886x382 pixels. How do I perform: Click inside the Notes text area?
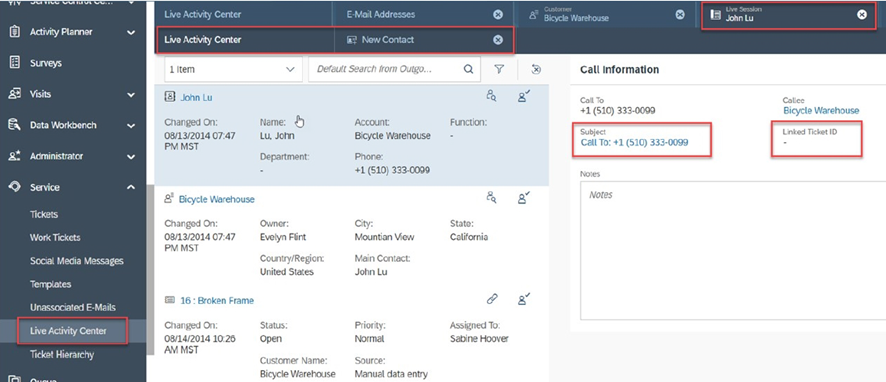(x=733, y=250)
